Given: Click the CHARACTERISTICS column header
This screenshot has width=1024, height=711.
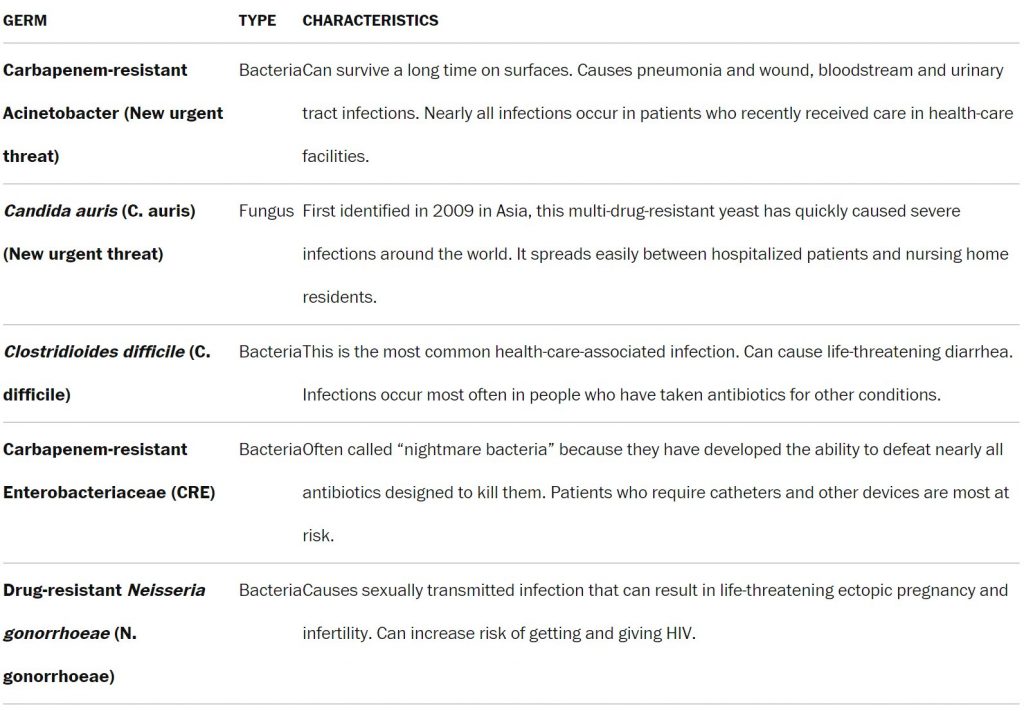Looking at the screenshot, I should click(370, 20).
